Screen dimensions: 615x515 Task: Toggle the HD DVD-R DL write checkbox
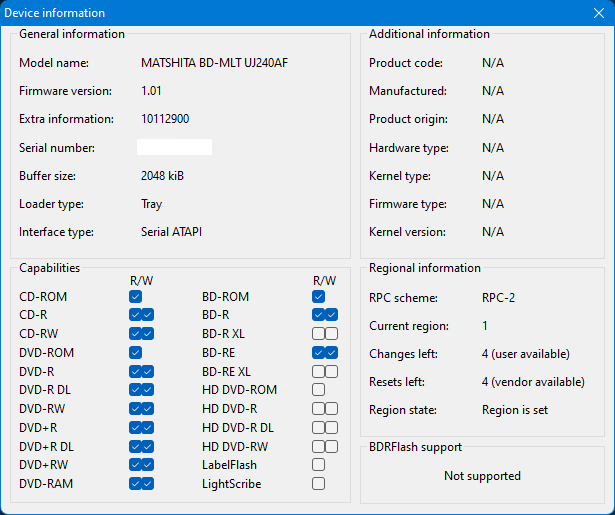click(331, 428)
